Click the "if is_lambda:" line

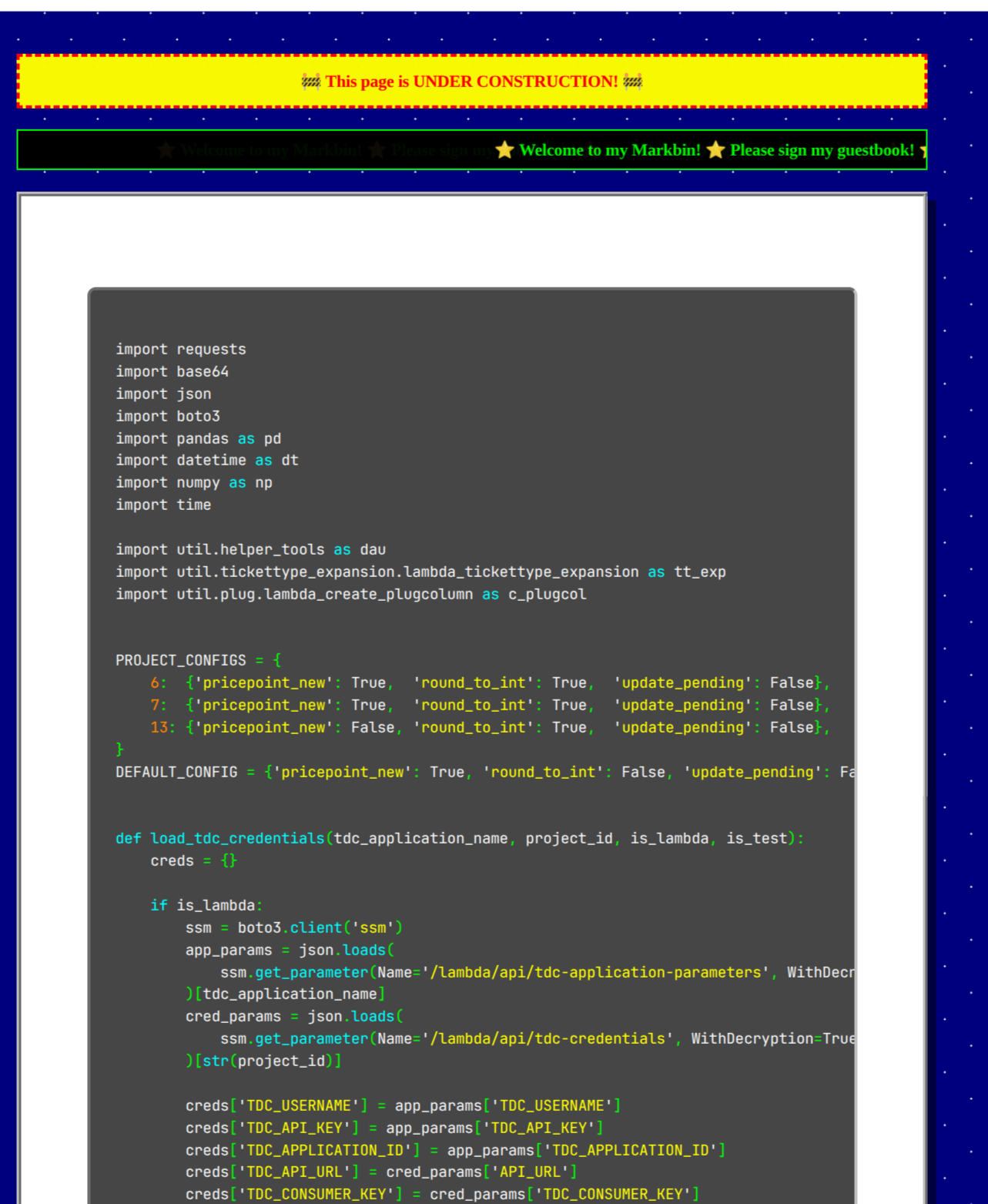click(207, 905)
